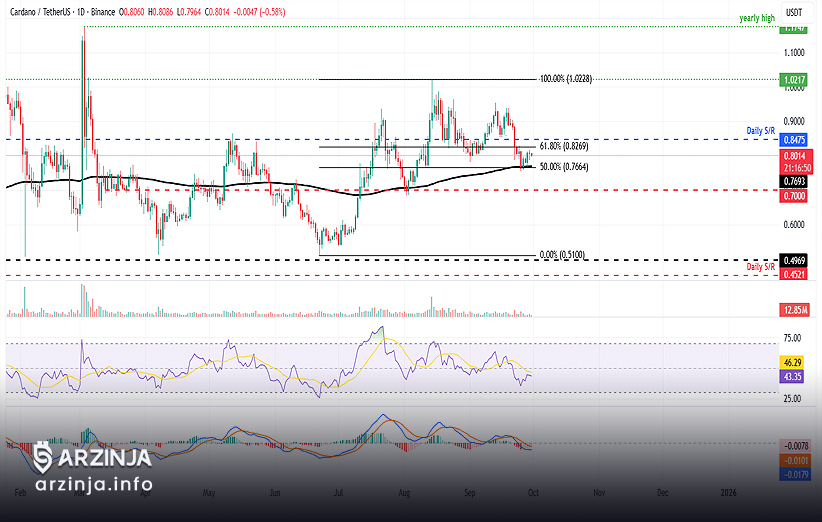Open the arzinja.info website link

[93, 484]
